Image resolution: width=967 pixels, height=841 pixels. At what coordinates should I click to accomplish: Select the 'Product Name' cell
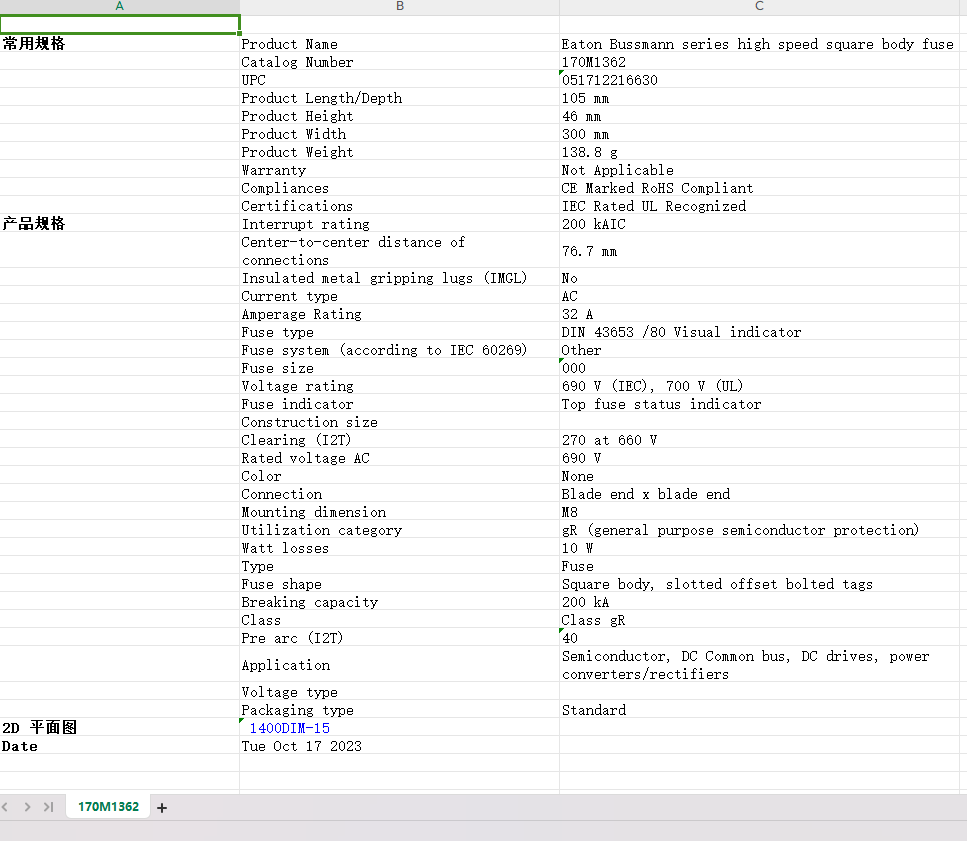coord(400,44)
